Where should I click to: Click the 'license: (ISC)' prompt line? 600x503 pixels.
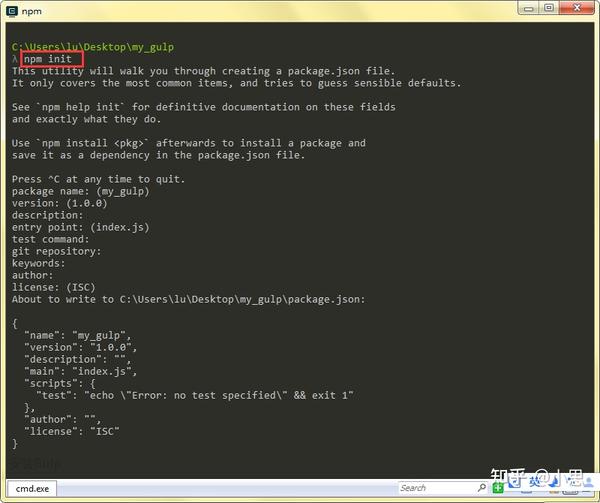point(53,287)
